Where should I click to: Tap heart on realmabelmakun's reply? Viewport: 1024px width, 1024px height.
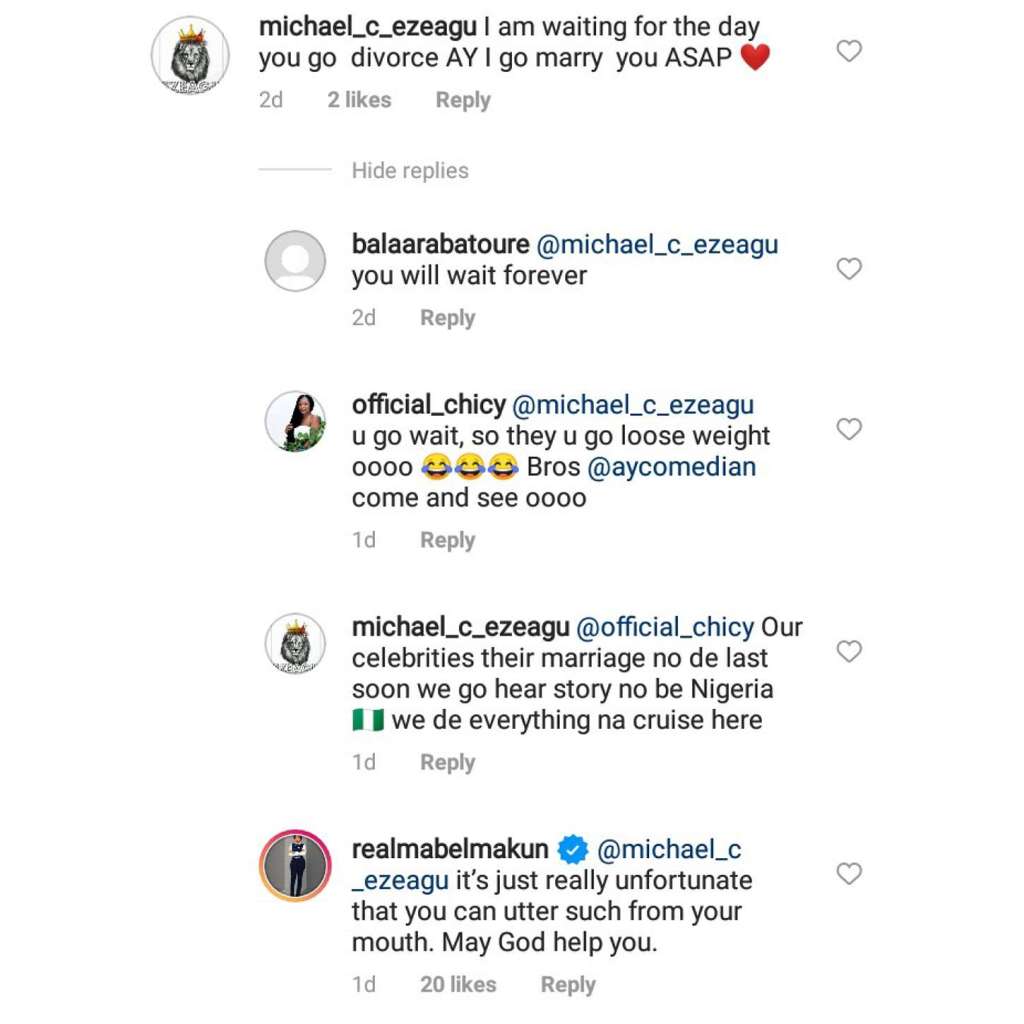pyautogui.click(x=848, y=874)
